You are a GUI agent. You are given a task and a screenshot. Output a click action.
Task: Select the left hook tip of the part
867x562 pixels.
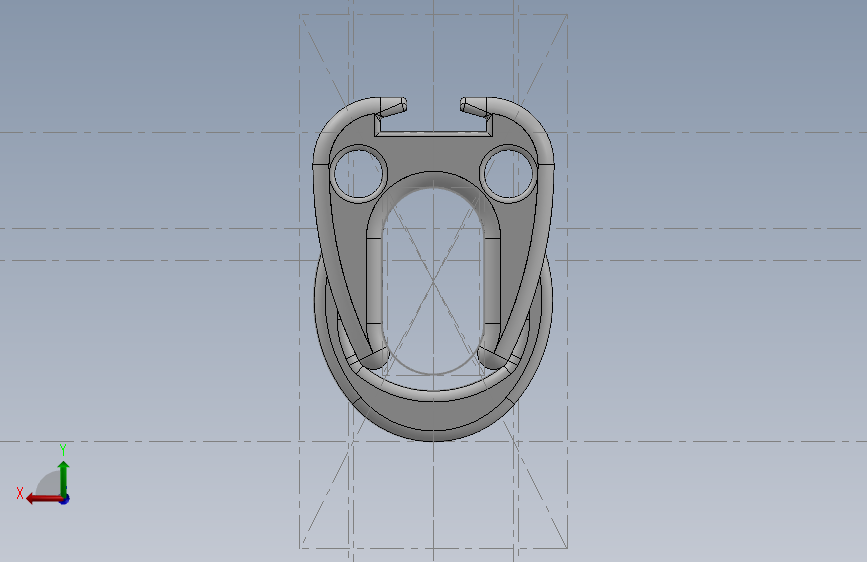pyautogui.click(x=394, y=106)
